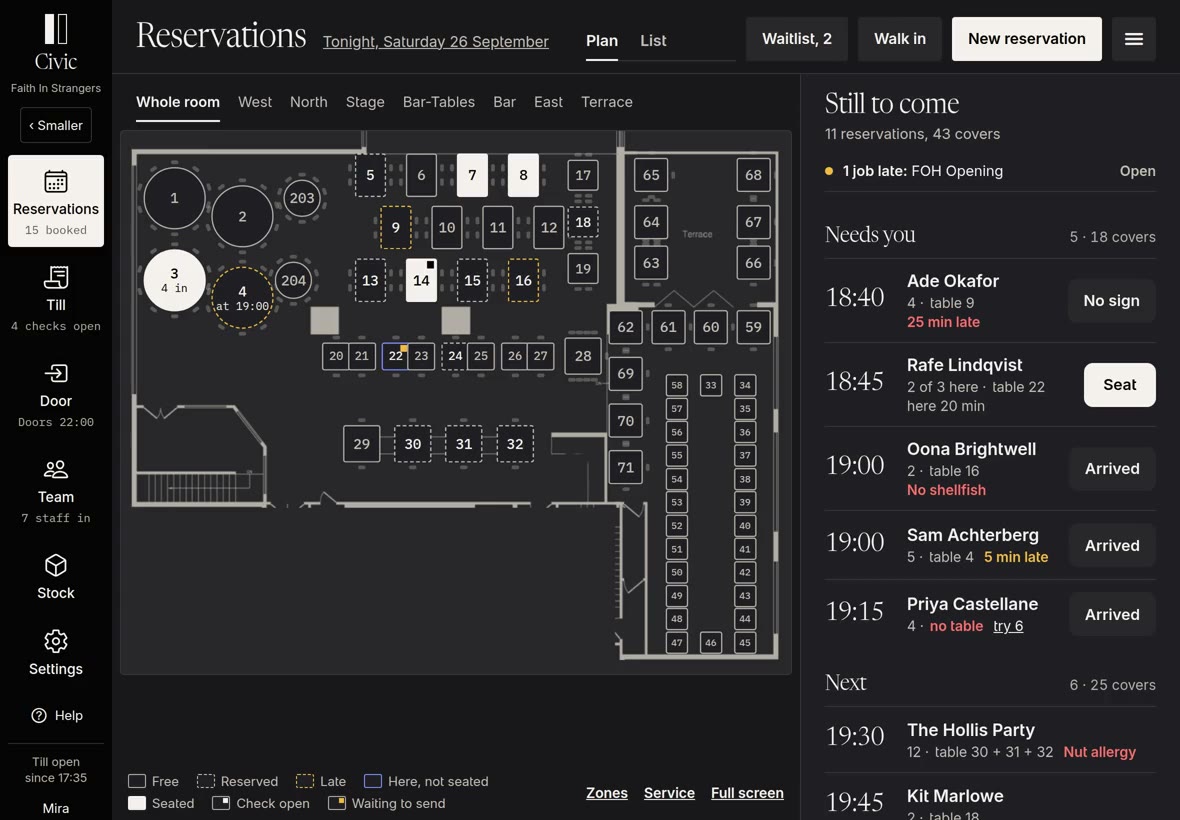Enter Full screen plan view

tap(747, 793)
